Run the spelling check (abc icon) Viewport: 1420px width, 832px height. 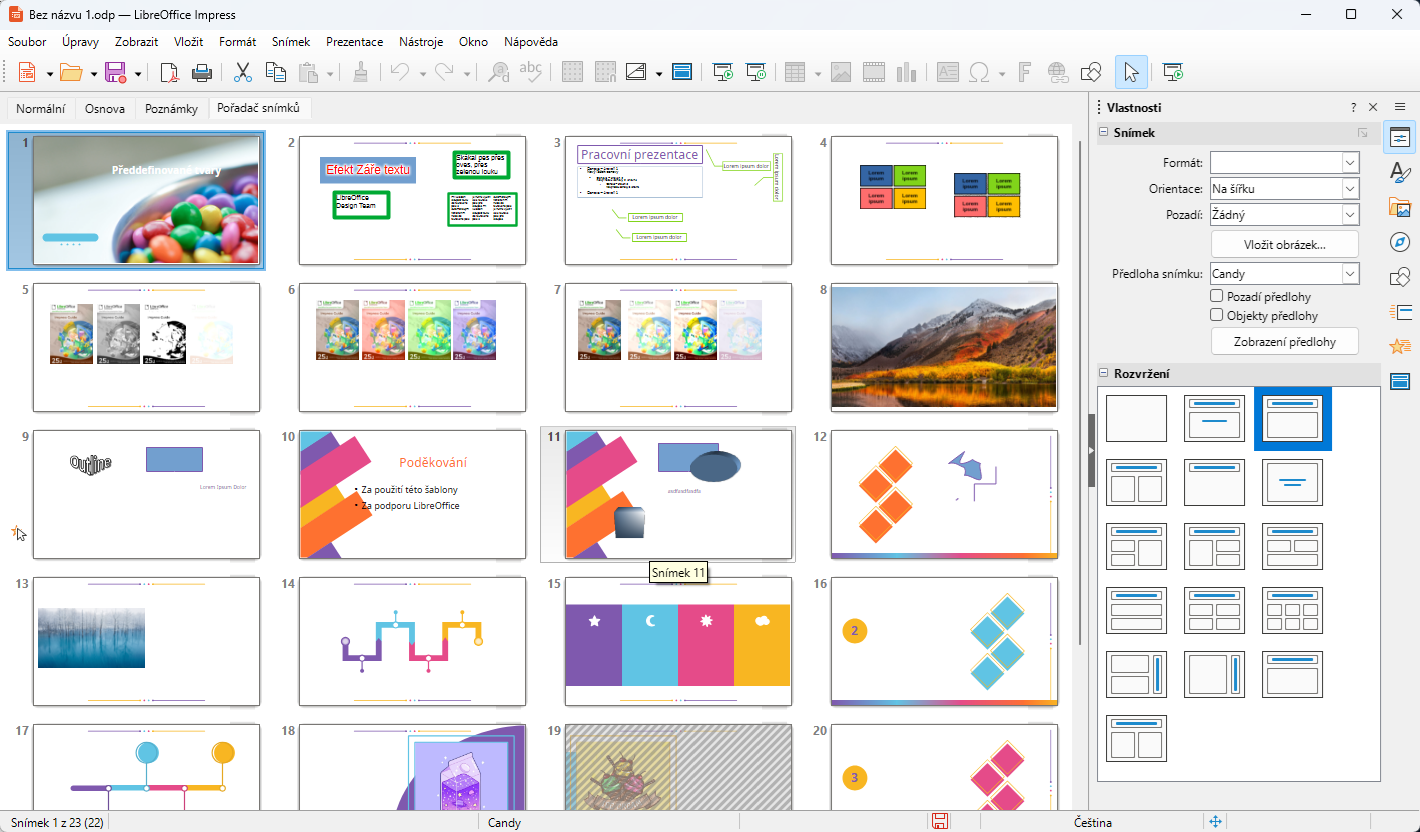point(531,72)
